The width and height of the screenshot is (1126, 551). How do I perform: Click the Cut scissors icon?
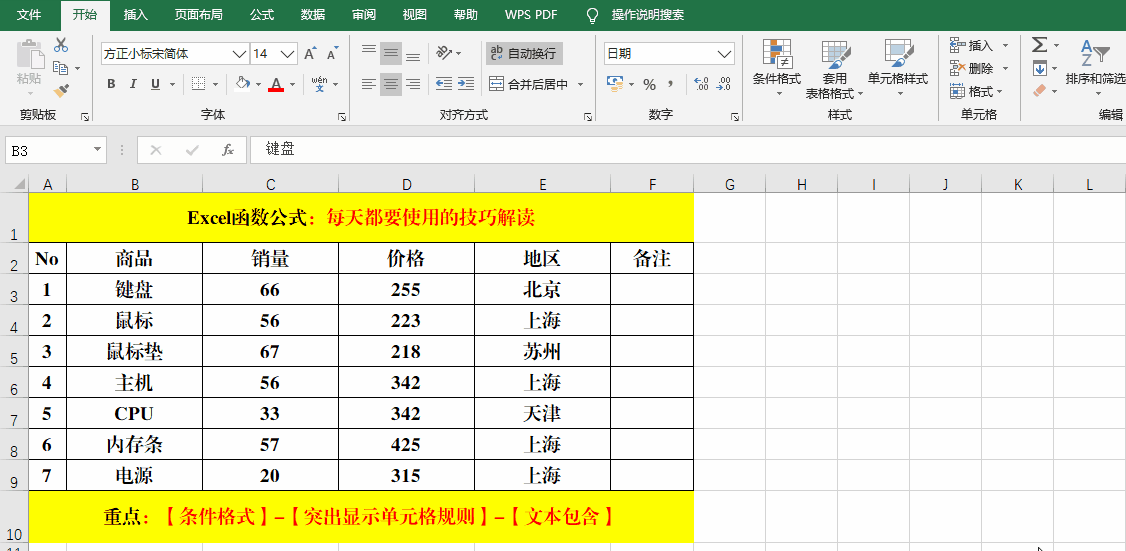tap(61, 45)
